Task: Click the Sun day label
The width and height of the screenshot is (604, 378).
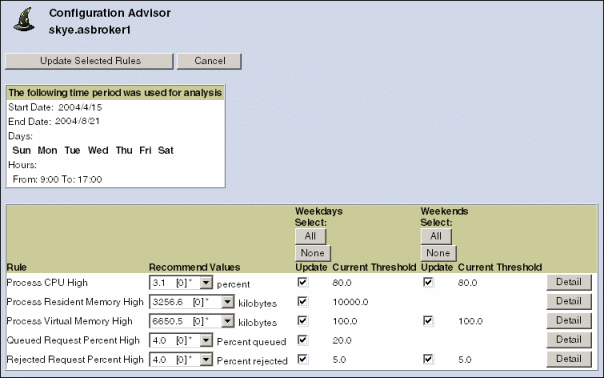Action: 22,150
